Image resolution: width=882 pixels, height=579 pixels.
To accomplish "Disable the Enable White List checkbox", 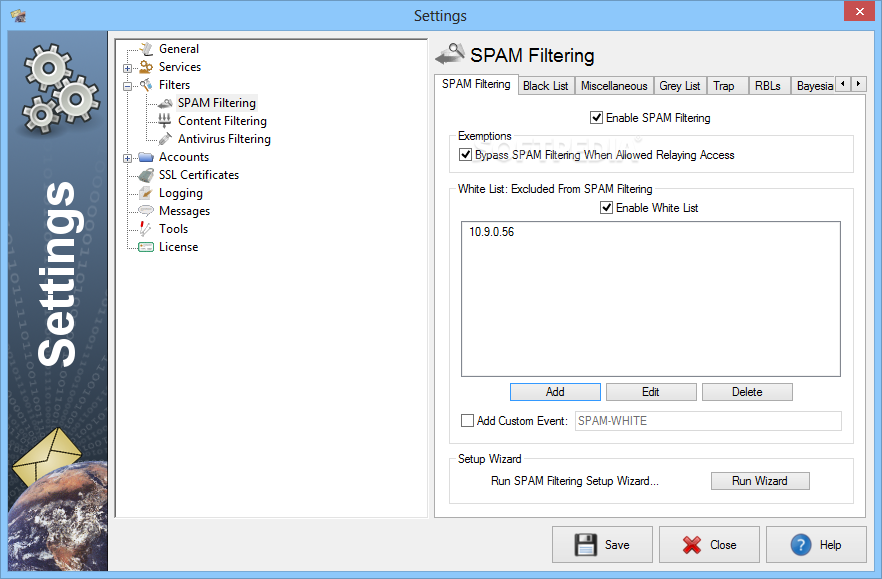I will [x=606, y=208].
